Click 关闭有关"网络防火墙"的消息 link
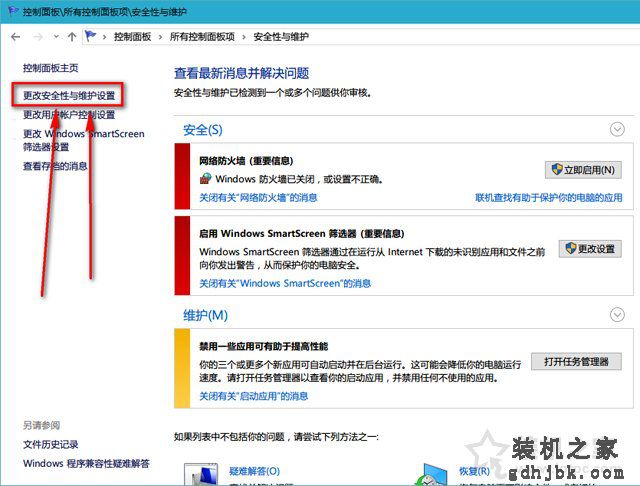The height and width of the screenshot is (486, 640). [x=258, y=198]
